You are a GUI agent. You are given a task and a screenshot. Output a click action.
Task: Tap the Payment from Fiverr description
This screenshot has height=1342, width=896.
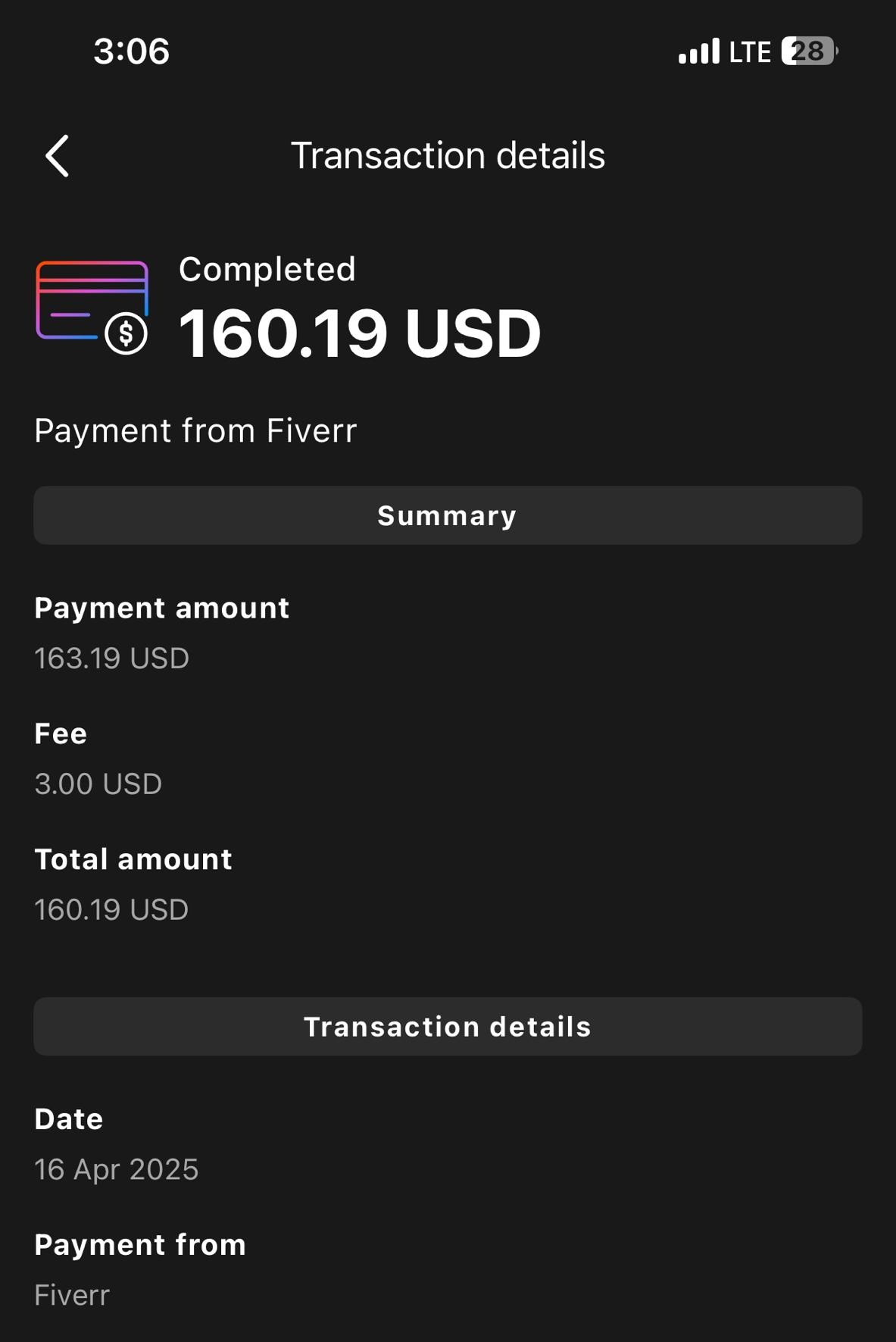point(195,431)
